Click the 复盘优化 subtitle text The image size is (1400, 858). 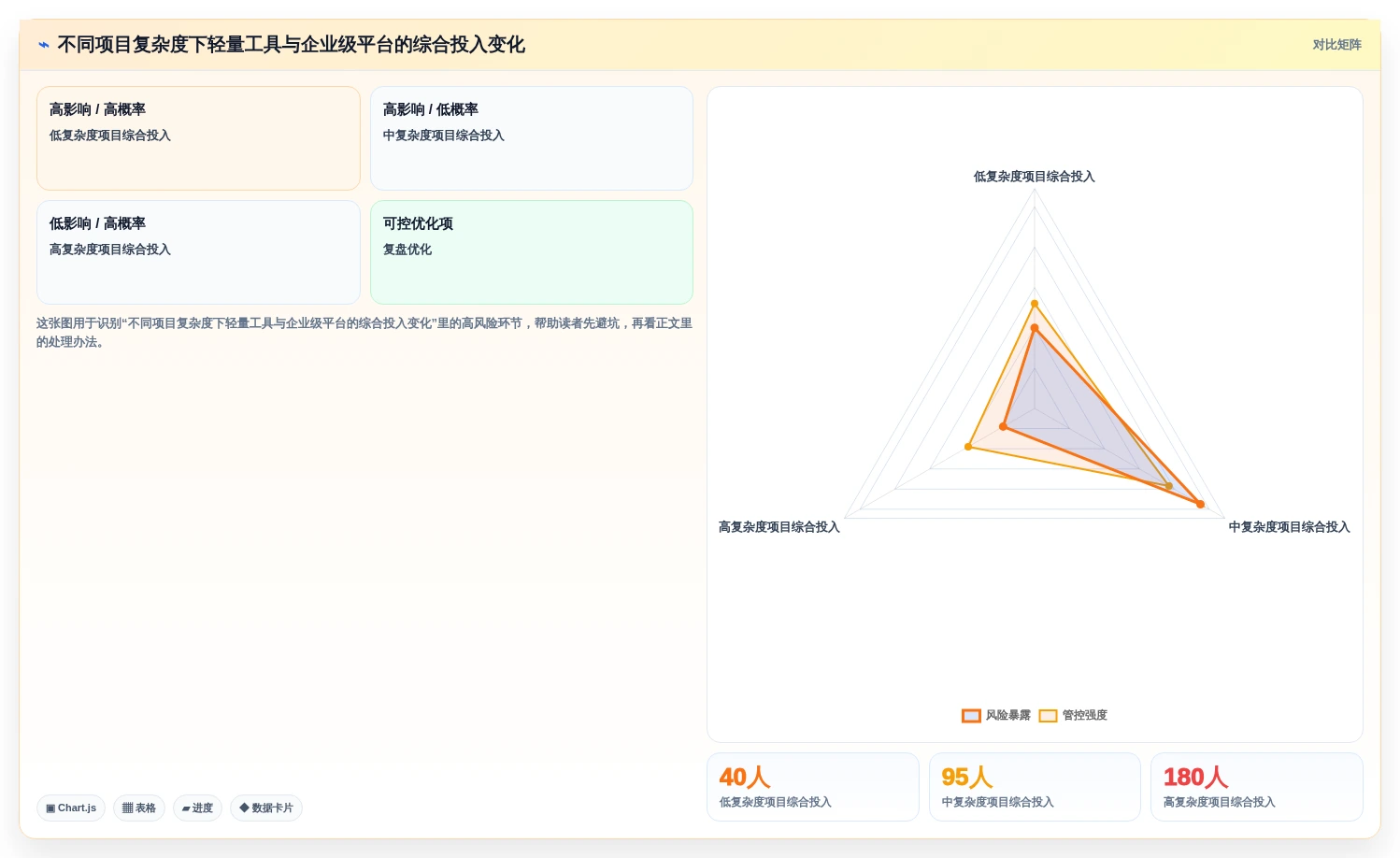(x=407, y=250)
